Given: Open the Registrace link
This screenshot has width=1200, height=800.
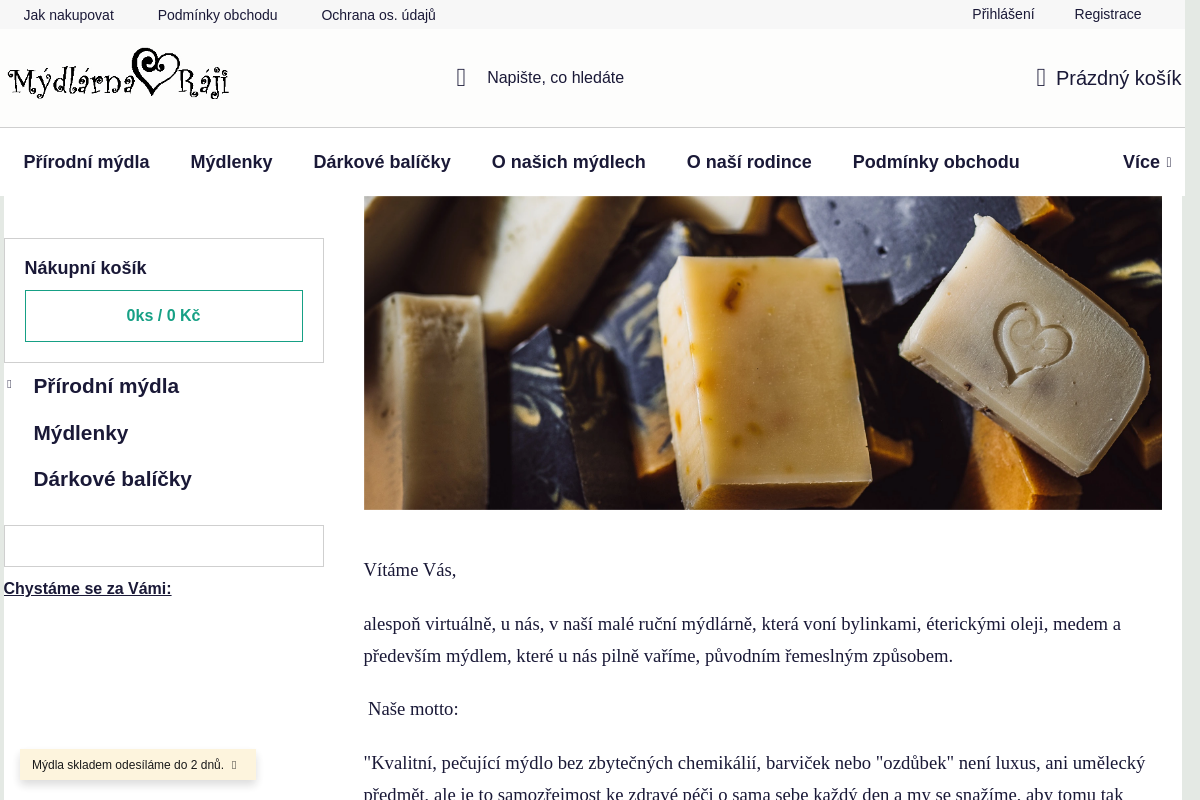Looking at the screenshot, I should coord(1107,14).
